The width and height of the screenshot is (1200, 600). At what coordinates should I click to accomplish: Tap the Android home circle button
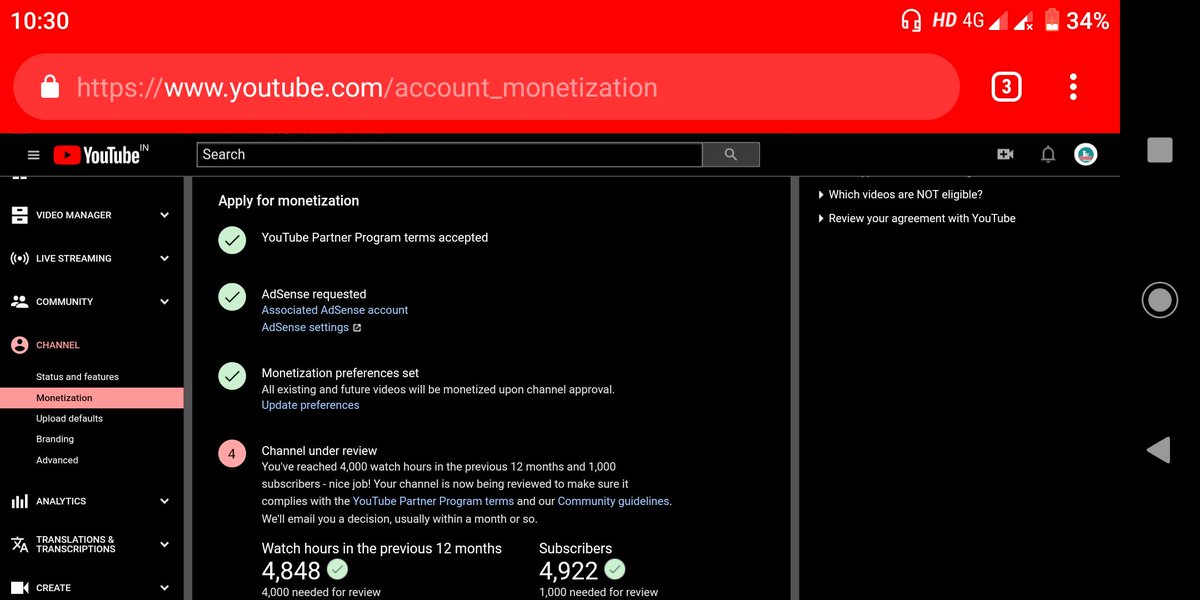1159,300
